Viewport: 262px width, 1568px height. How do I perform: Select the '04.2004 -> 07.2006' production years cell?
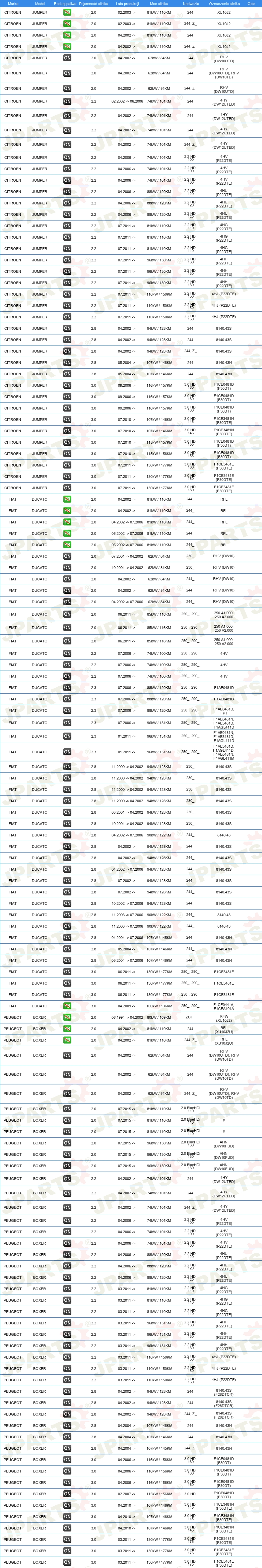[127, 938]
